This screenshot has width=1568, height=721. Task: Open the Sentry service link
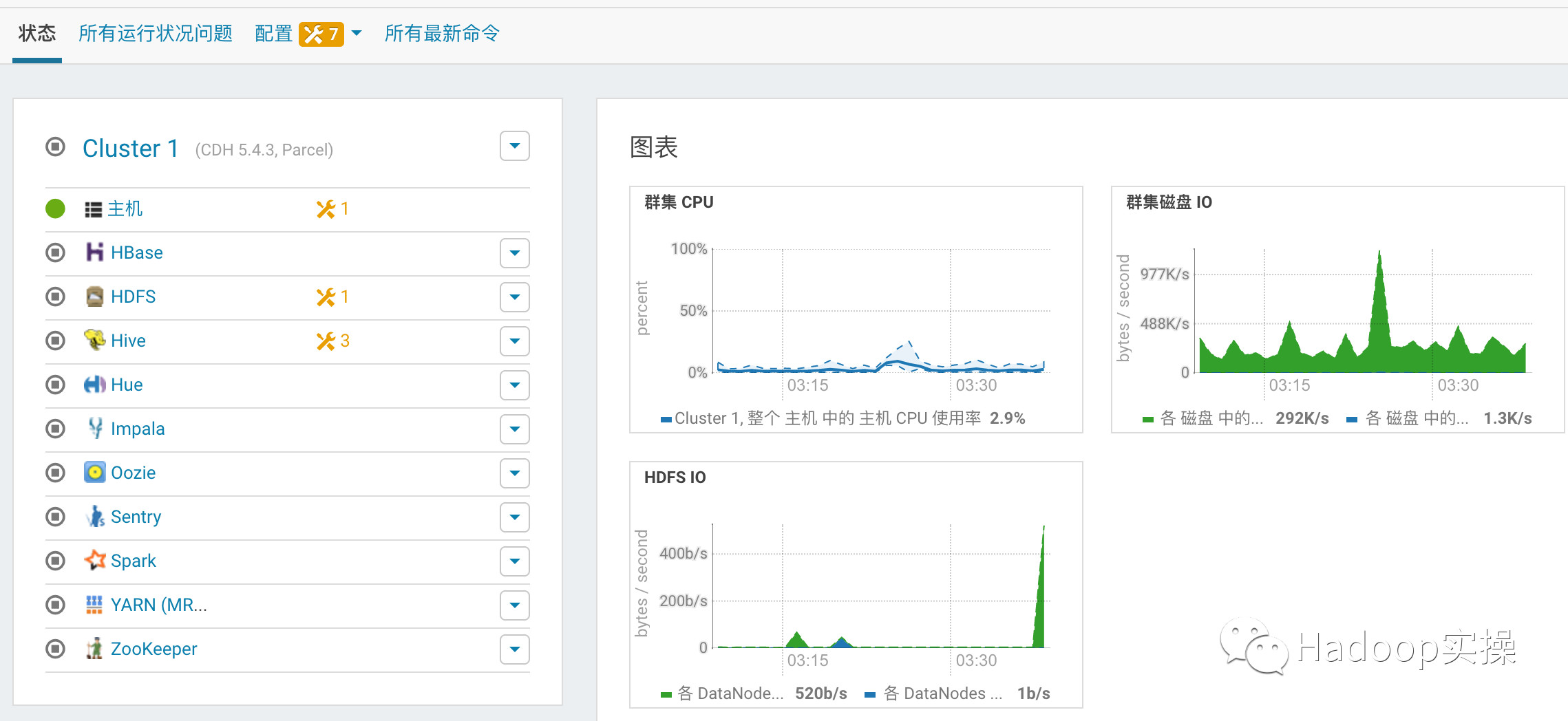coord(136,517)
